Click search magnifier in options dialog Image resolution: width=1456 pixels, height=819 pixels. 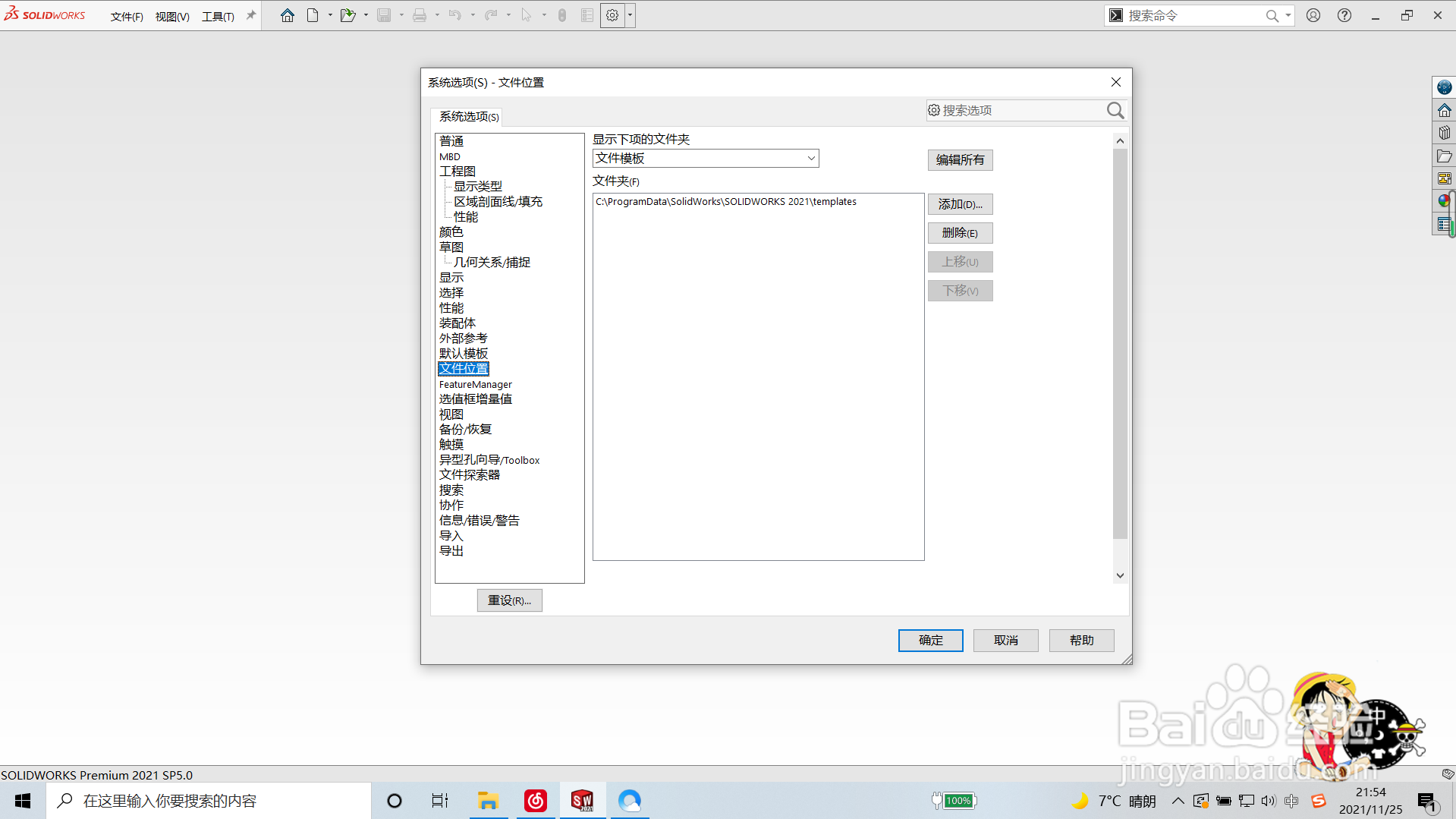1115,111
